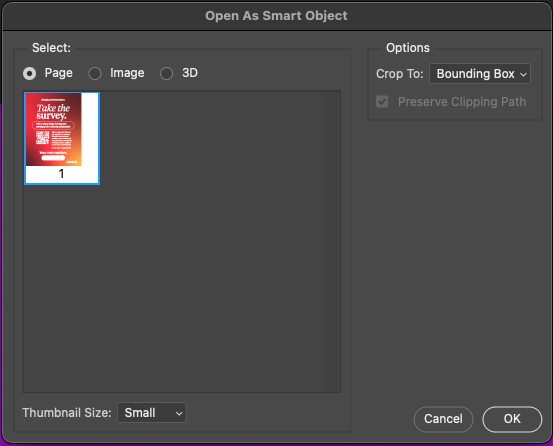The height and width of the screenshot is (446, 553).
Task: Select the Page radio button
Action: click(x=30, y=74)
